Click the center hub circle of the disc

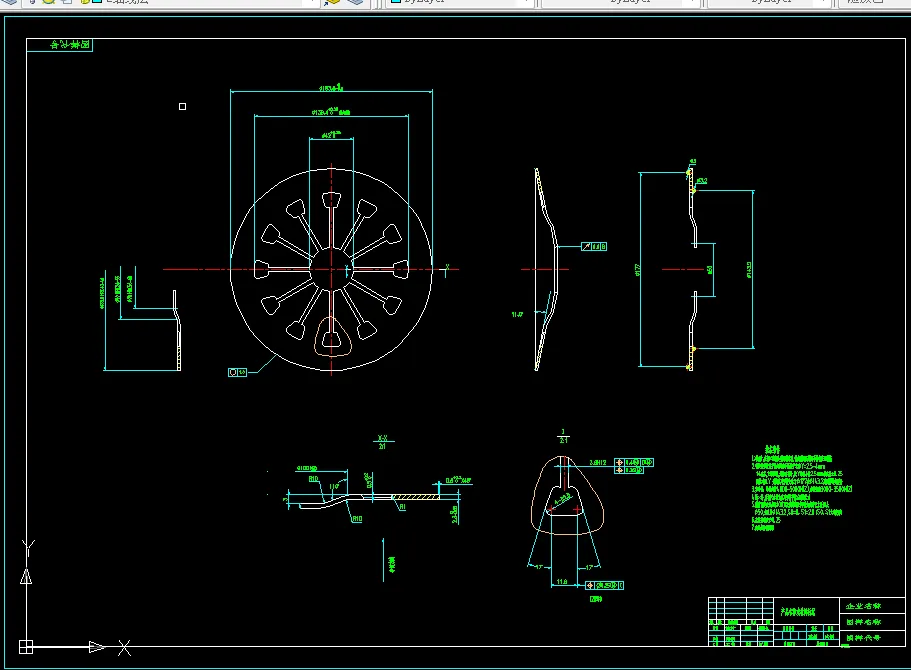(x=330, y=268)
